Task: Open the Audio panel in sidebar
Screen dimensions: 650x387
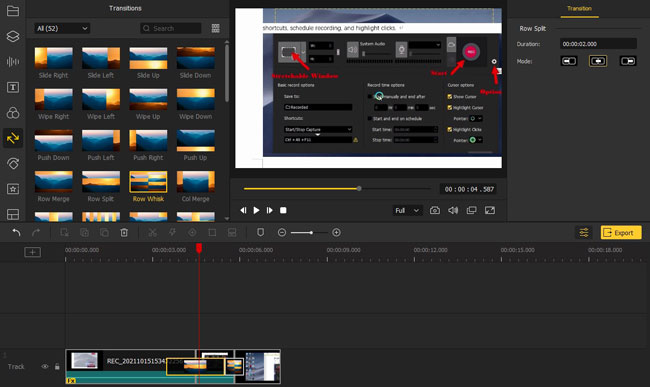Action: pyautogui.click(x=13, y=62)
